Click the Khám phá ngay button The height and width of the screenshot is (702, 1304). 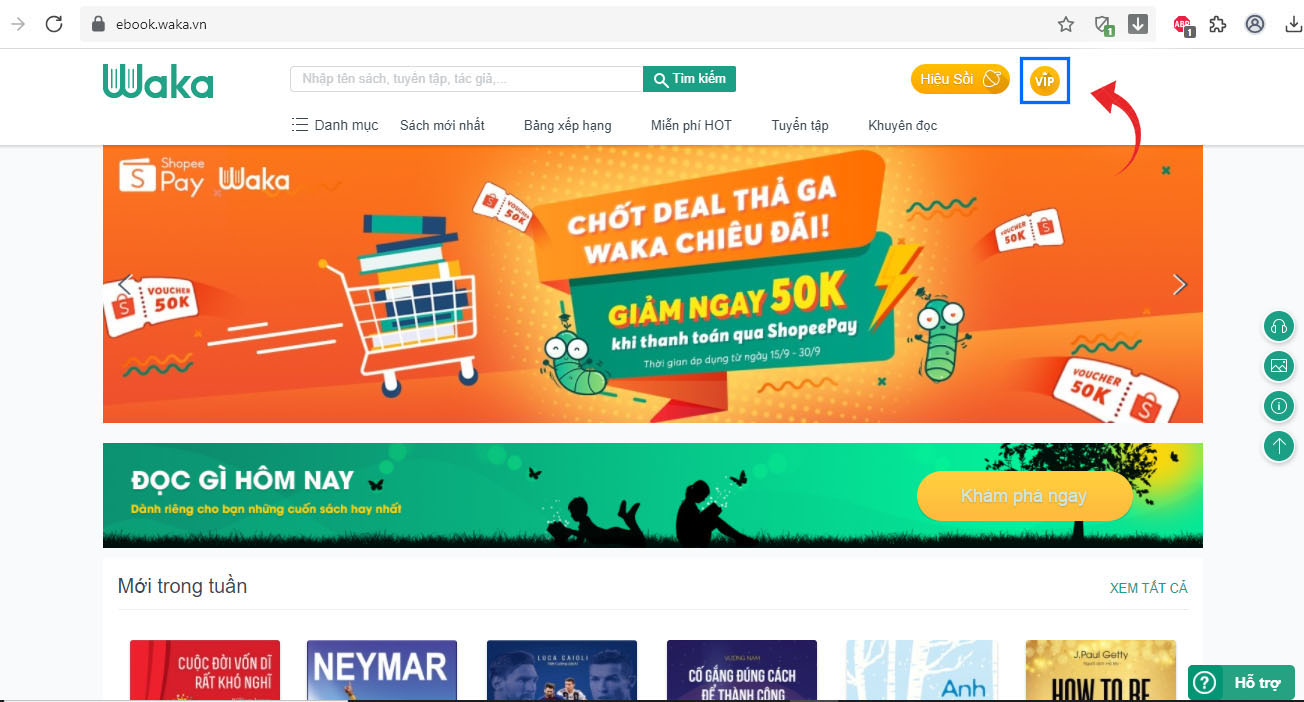1024,496
